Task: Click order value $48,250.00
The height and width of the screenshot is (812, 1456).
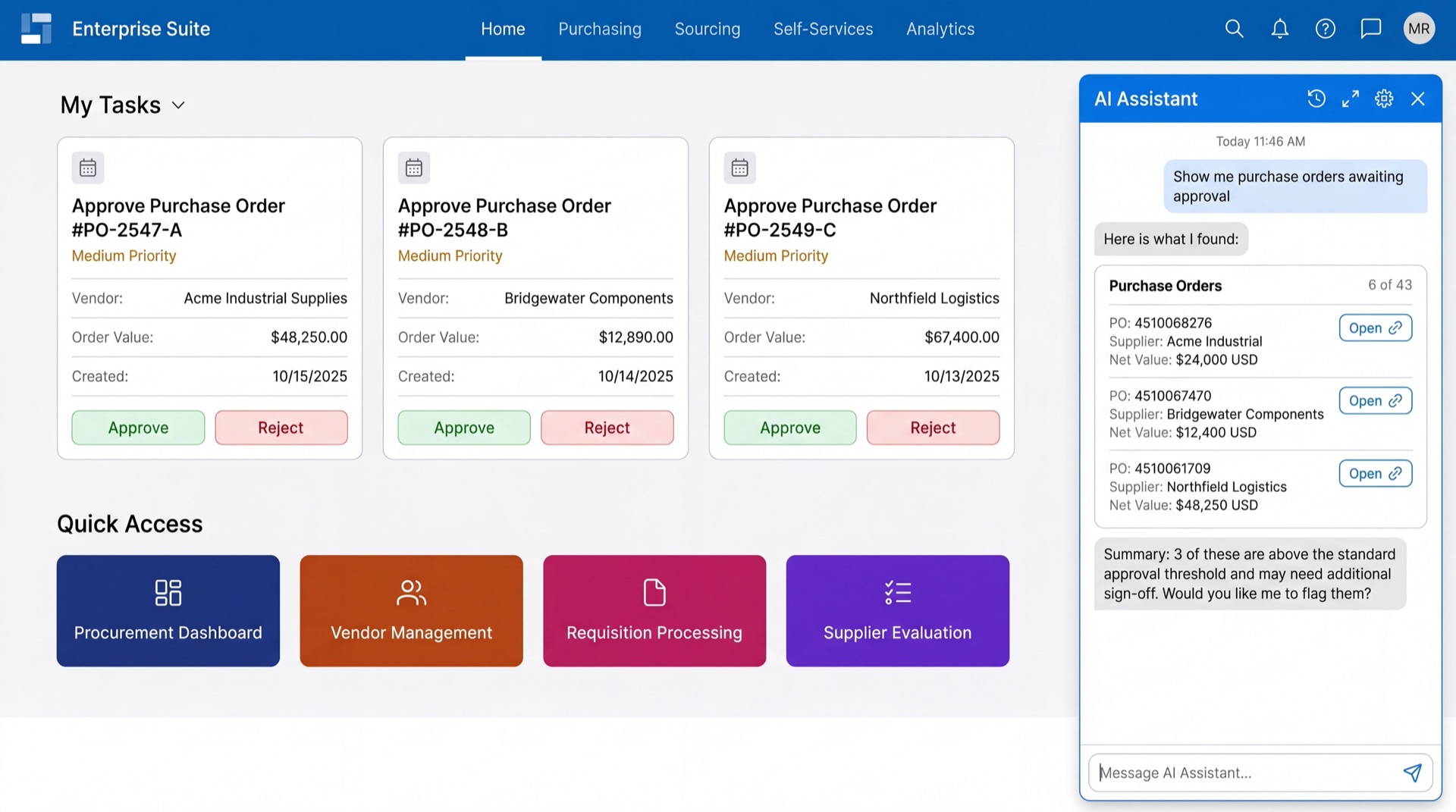Action: (309, 337)
